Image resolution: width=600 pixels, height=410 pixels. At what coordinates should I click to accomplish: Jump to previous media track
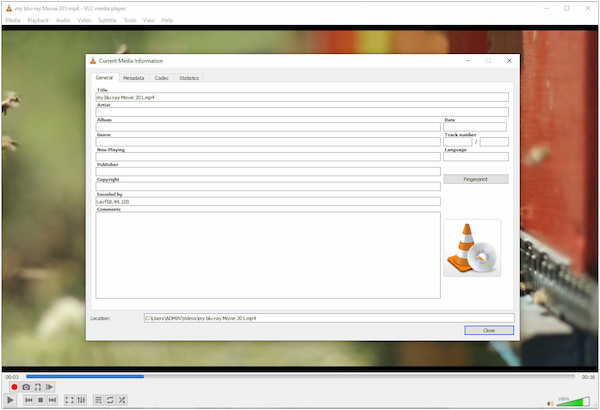29,400
